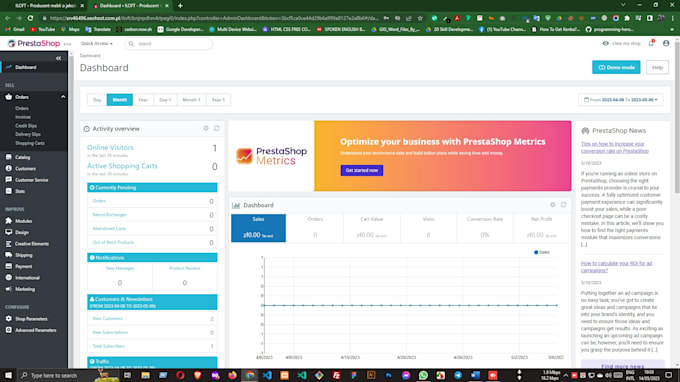Viewport: 680px width, 382px height.
Task: Open the Creative Elements menu icon
Action: pyautogui.click(x=9, y=244)
